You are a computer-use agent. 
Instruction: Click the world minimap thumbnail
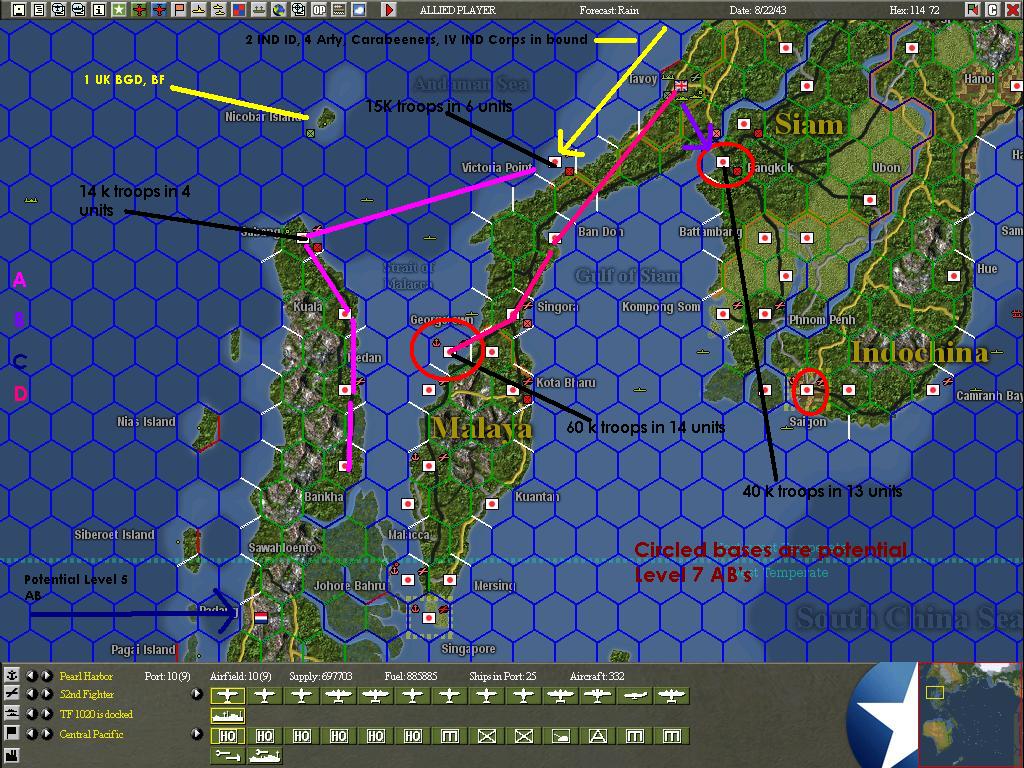pyautogui.click(x=970, y=714)
